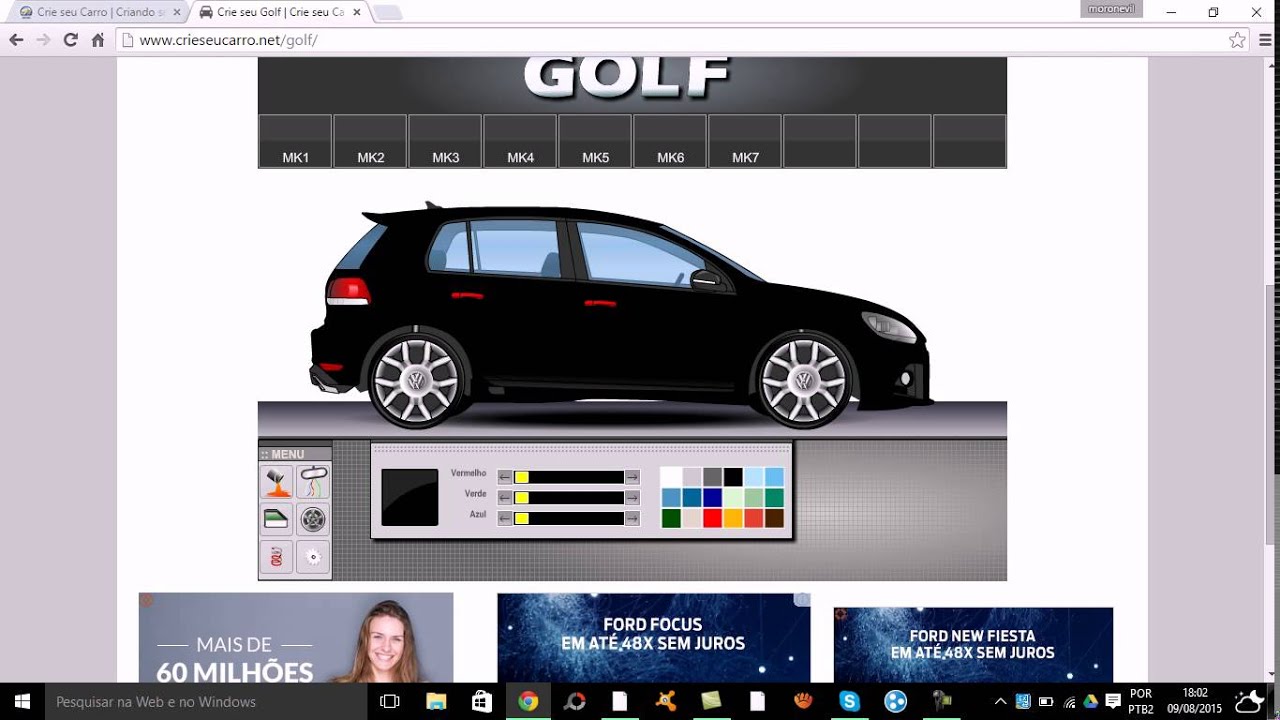Open Skype from the taskbar
Image resolution: width=1280 pixels, height=720 pixels.
[849, 701]
